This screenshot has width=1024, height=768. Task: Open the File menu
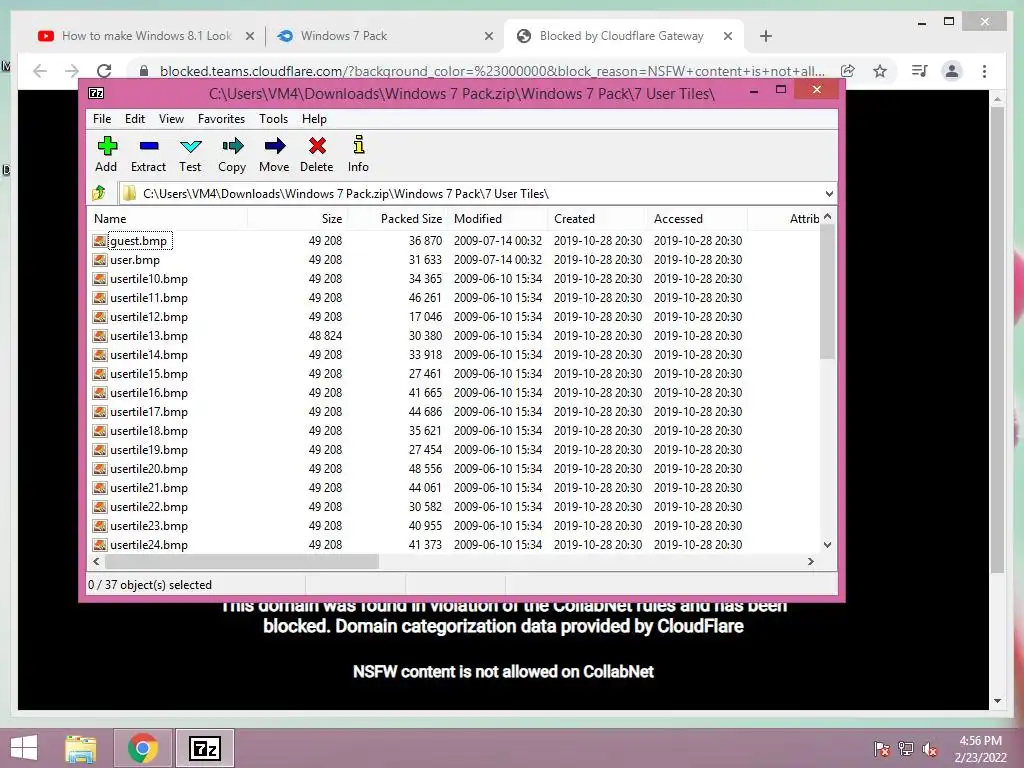click(x=102, y=119)
